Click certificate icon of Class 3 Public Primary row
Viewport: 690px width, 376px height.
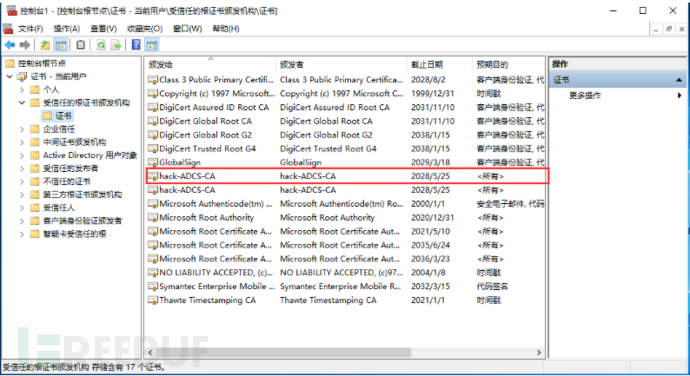click(x=153, y=80)
